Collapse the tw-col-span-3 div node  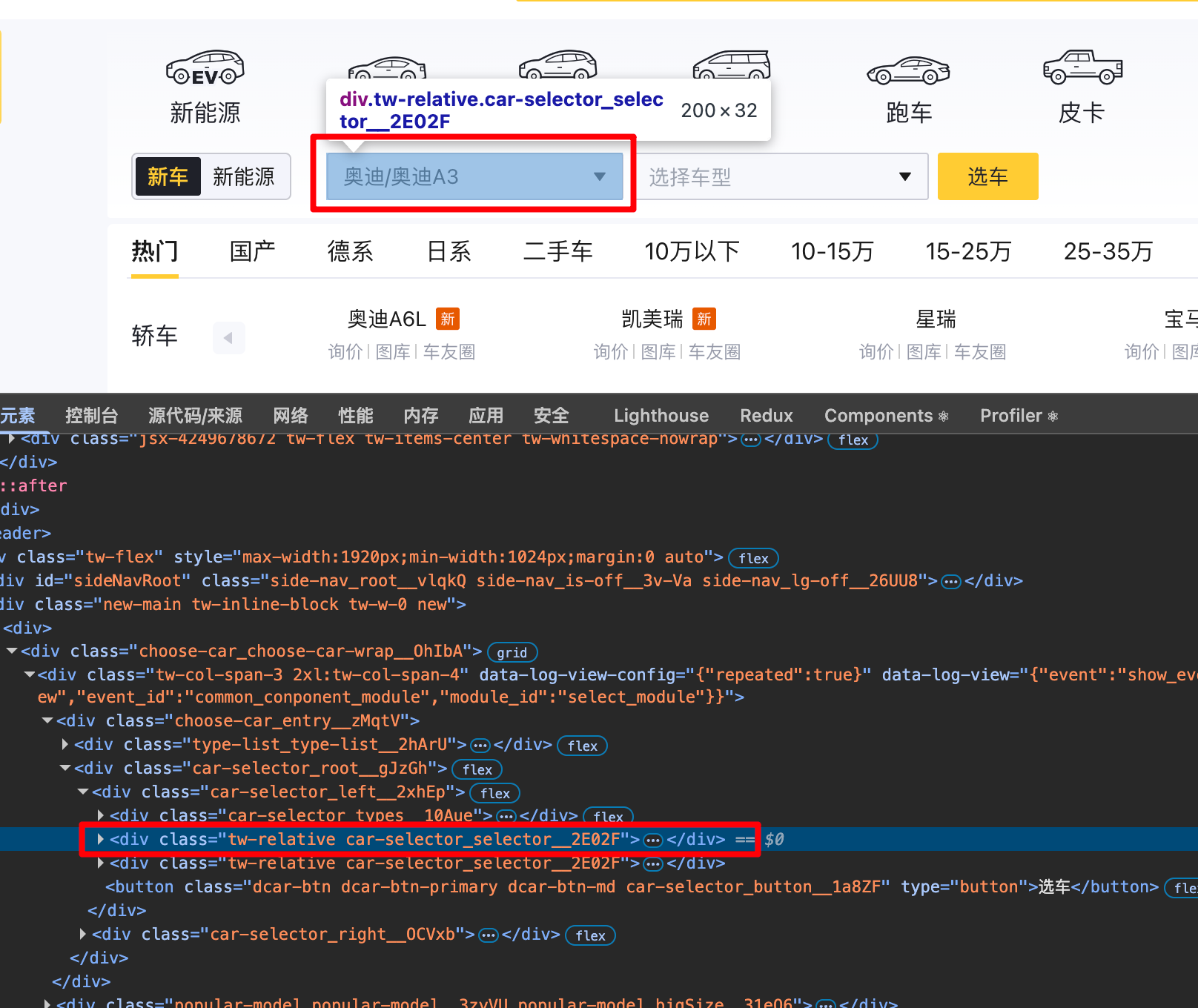[30, 674]
